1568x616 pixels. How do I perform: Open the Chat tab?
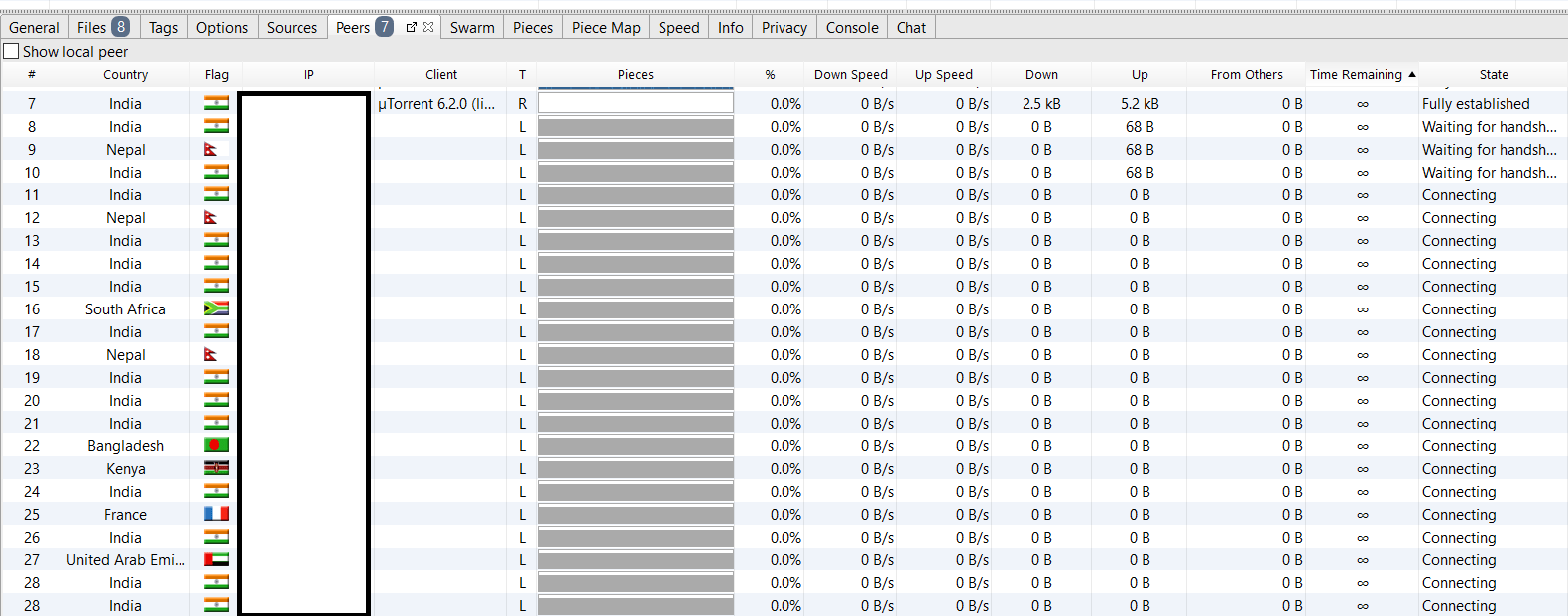coord(911,27)
